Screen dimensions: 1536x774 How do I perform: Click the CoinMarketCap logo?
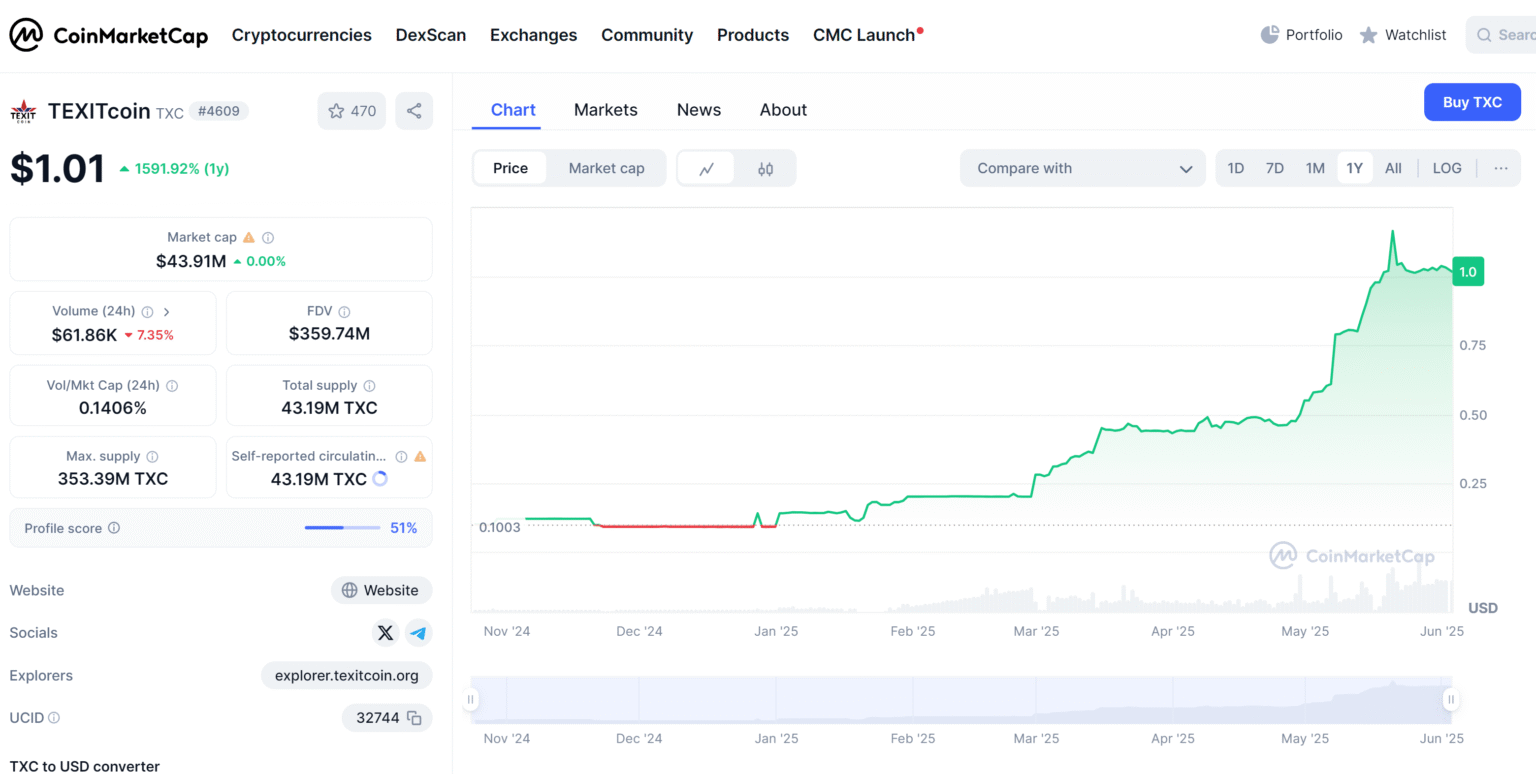pyautogui.click(x=108, y=35)
